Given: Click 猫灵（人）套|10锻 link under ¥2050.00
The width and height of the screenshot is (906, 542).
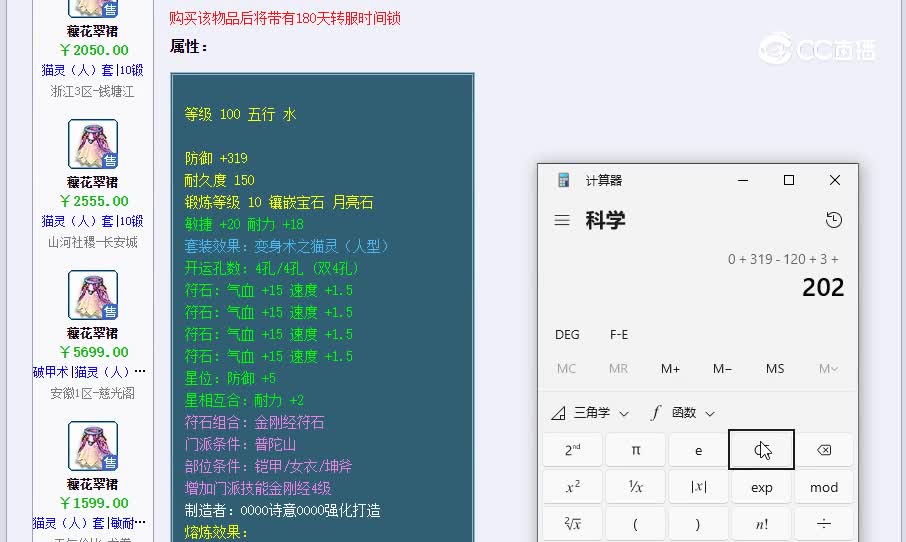Looking at the screenshot, I should coord(92,70).
